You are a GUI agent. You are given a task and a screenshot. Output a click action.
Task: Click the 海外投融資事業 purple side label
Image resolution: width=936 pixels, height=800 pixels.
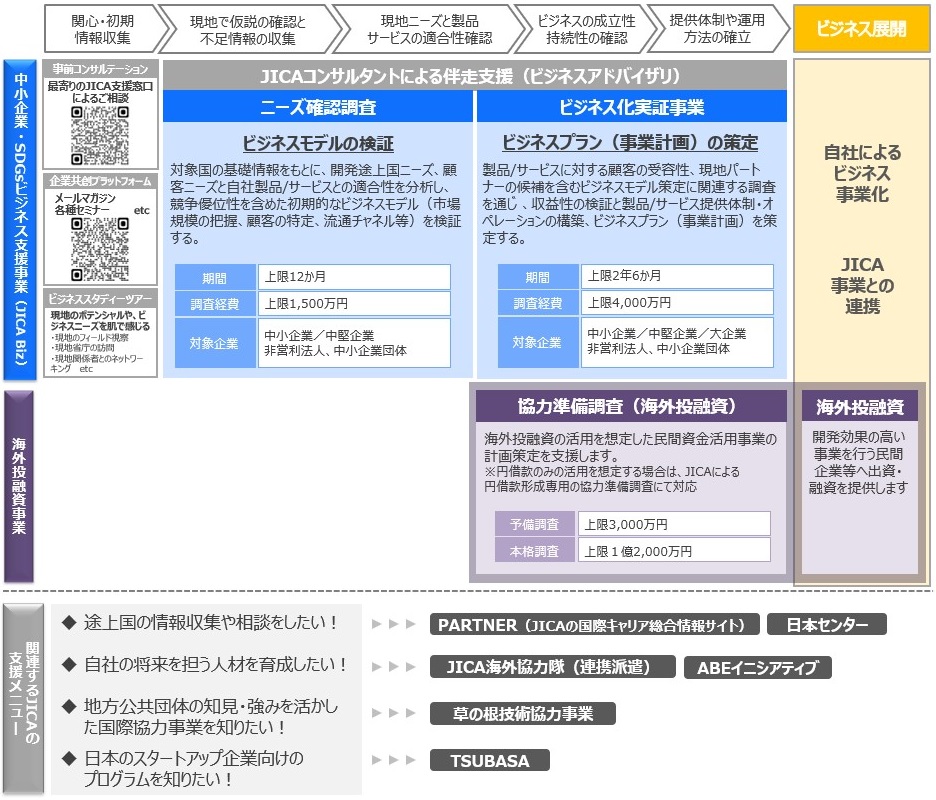tap(19, 486)
